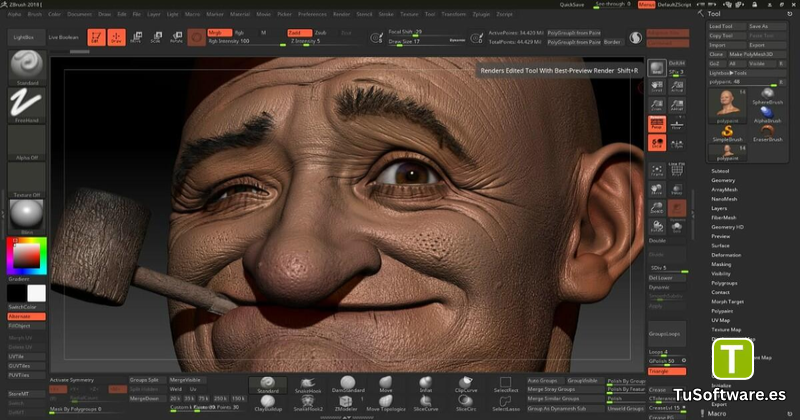Open the Alpha menu
The height and width of the screenshot is (420, 800).
(14, 14)
